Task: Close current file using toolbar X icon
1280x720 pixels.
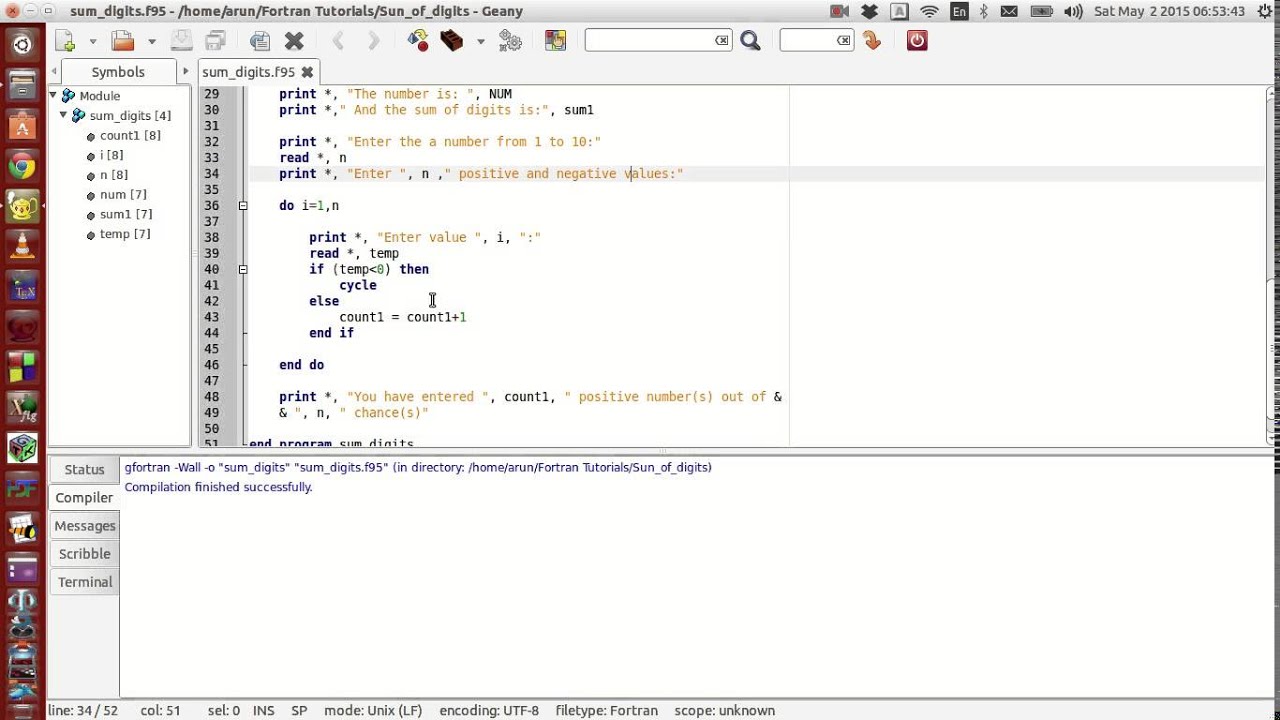Action: click(x=294, y=41)
